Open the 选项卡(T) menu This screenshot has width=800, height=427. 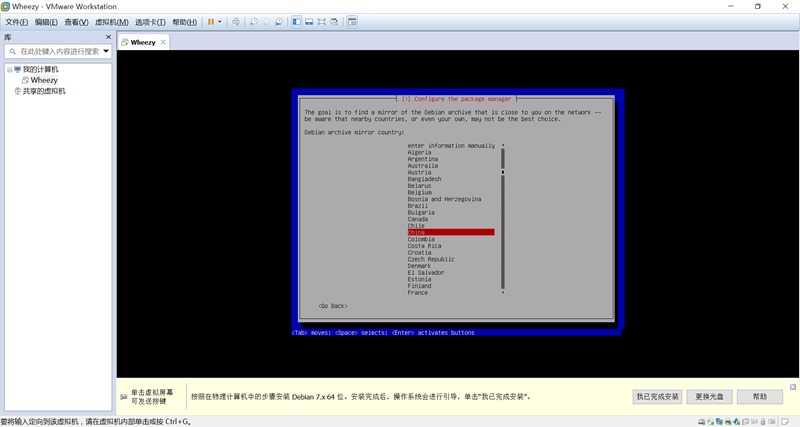click(x=150, y=22)
